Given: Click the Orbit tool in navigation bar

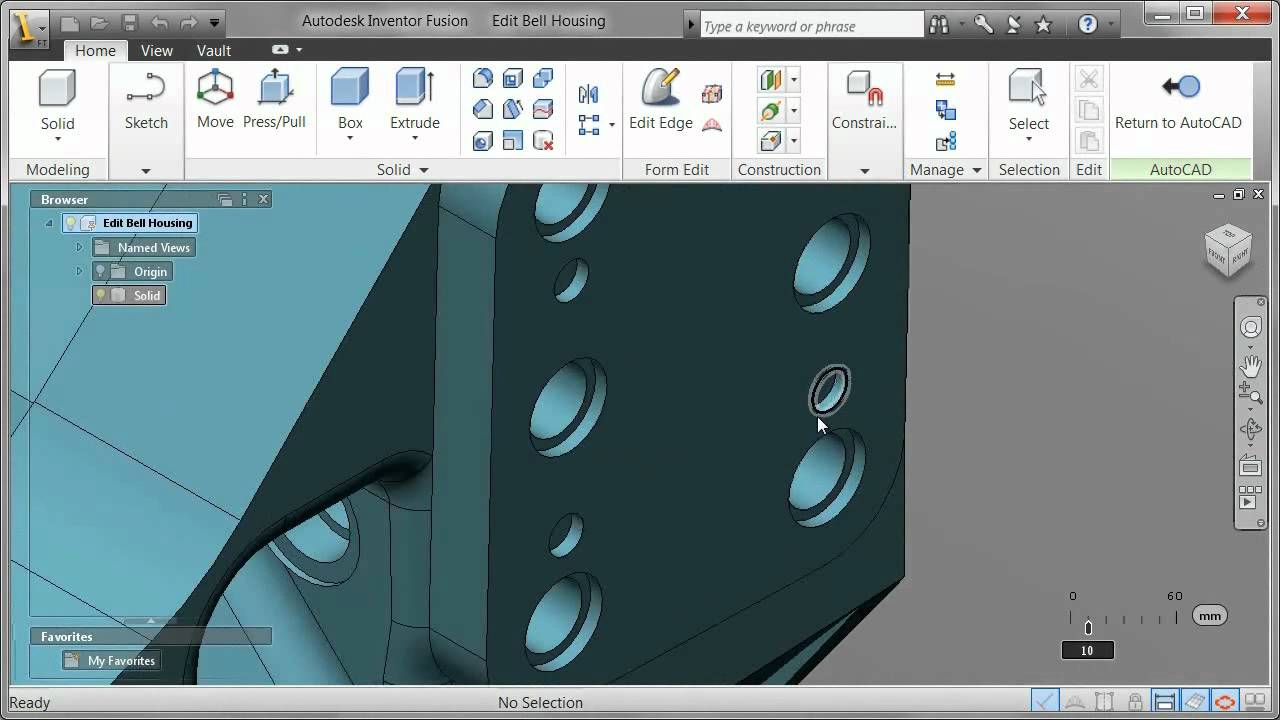Looking at the screenshot, I should pyautogui.click(x=1250, y=430).
